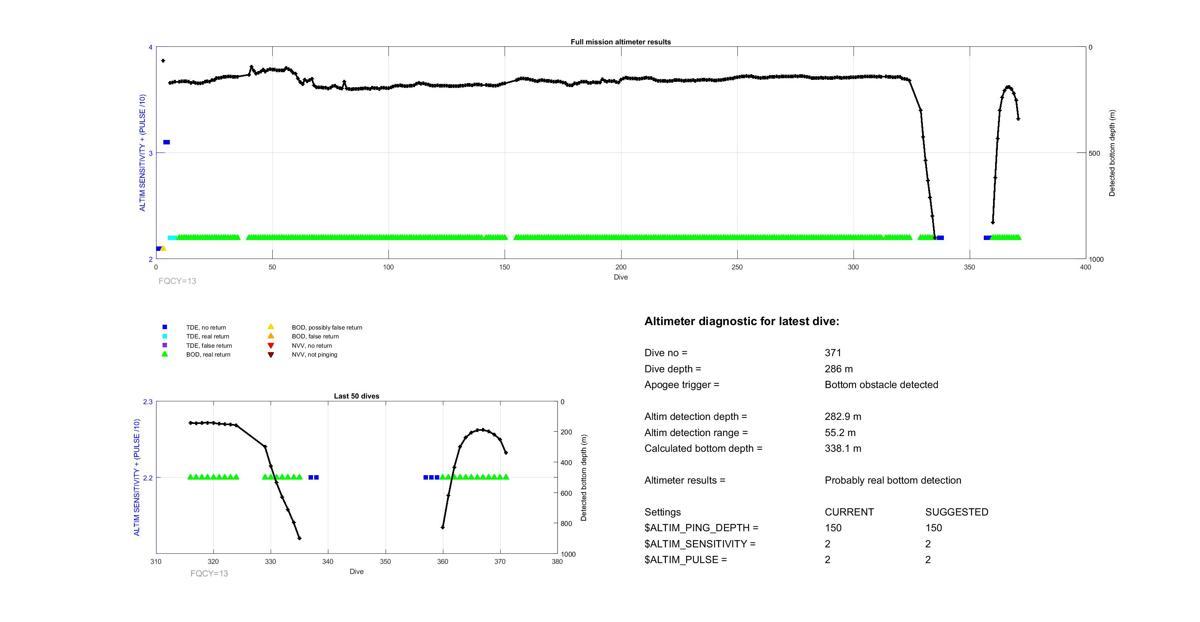Click the '$ALTIM_PING_DEPTH =' setting name

tap(701, 528)
